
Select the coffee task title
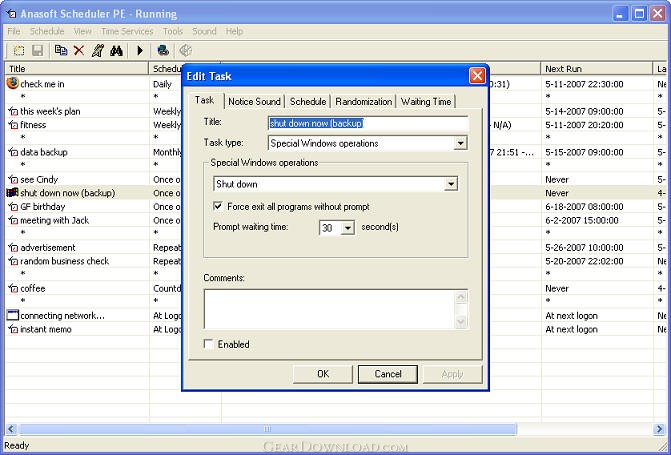pos(33,288)
